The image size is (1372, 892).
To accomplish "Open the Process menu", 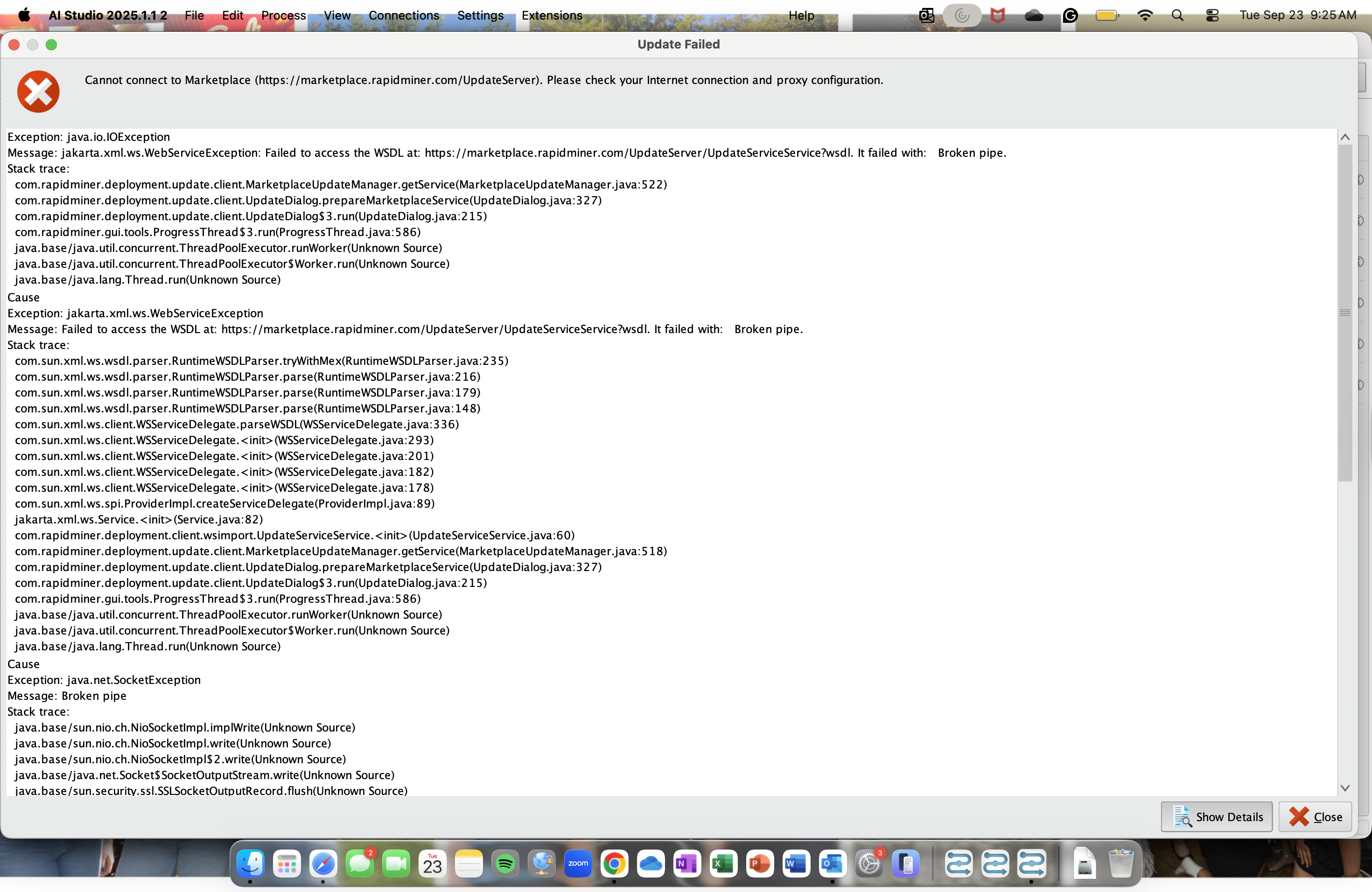I will pos(283,15).
